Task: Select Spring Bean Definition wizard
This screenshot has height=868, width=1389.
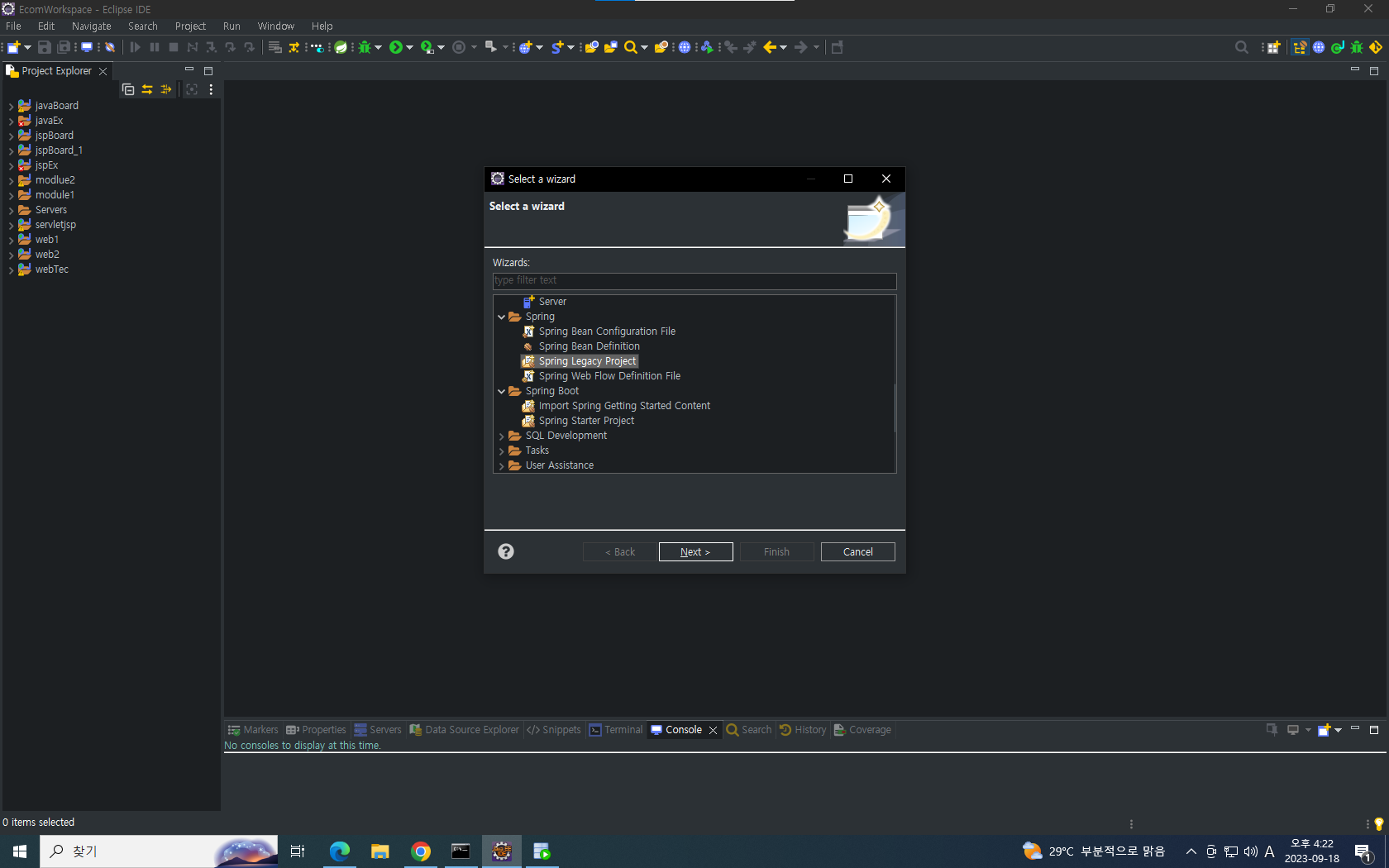Action: [589, 346]
